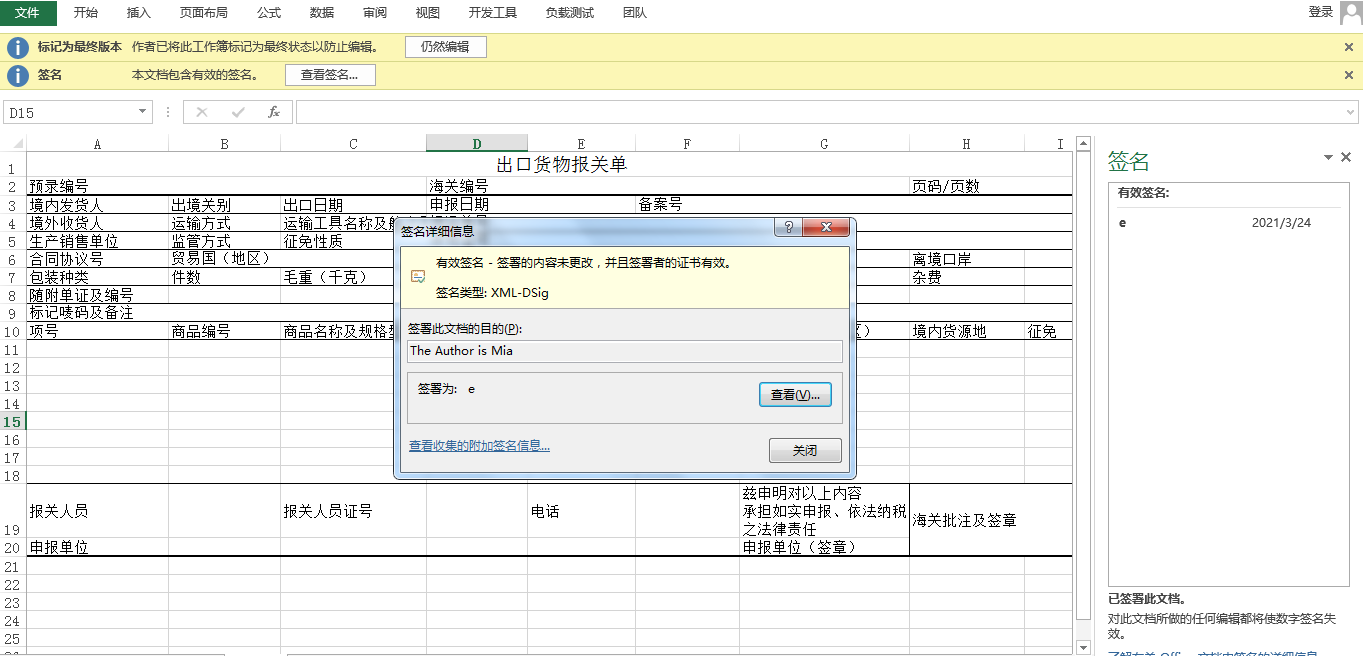Viewport: 1363px width, 656px height.
Task: Switch to the 数据 ribbon tab
Action: (x=321, y=13)
